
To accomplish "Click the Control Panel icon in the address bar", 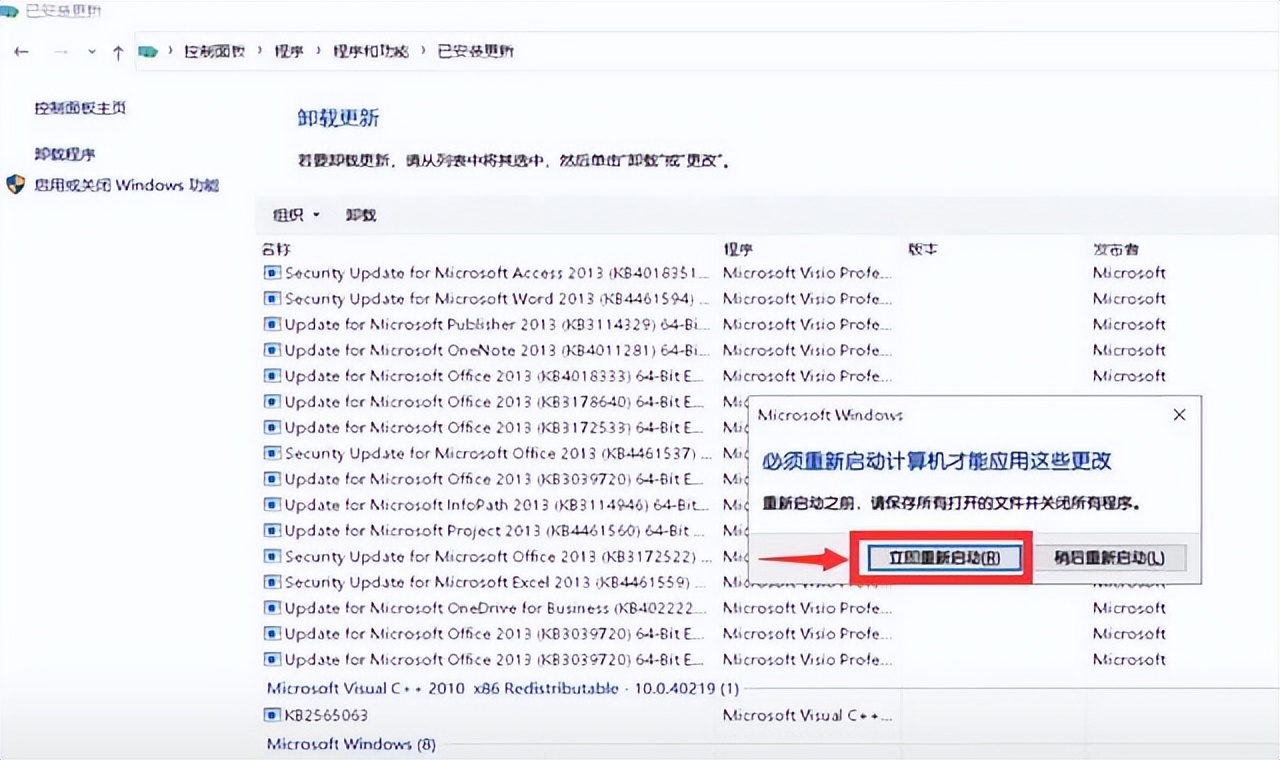I will [x=146, y=51].
